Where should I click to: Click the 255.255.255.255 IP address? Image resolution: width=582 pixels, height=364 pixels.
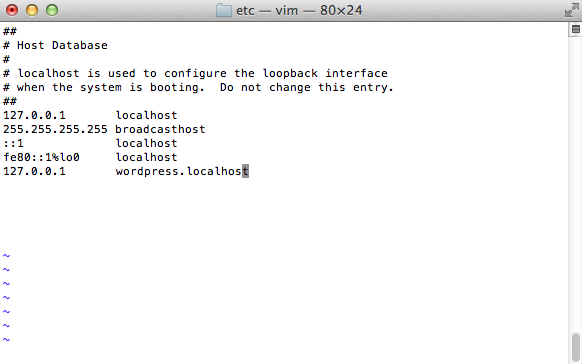pyautogui.click(x=55, y=129)
